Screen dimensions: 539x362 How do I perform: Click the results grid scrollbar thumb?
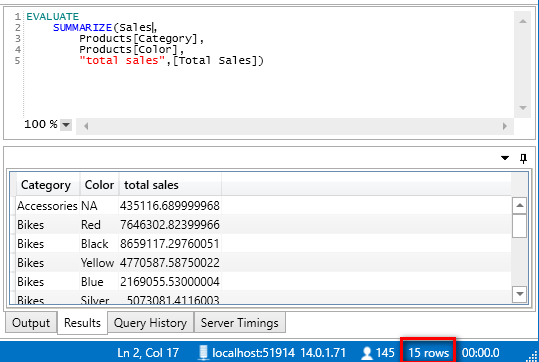pos(519,226)
